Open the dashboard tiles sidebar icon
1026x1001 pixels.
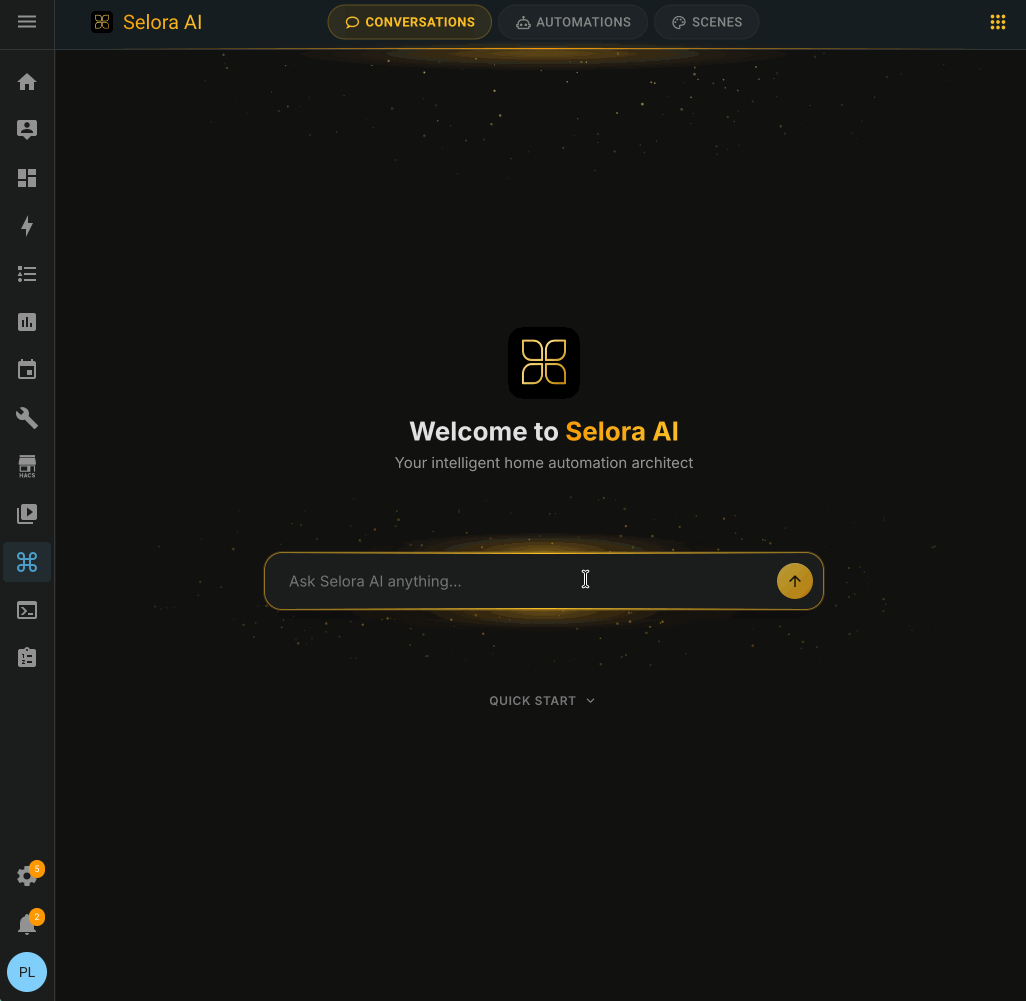click(27, 178)
